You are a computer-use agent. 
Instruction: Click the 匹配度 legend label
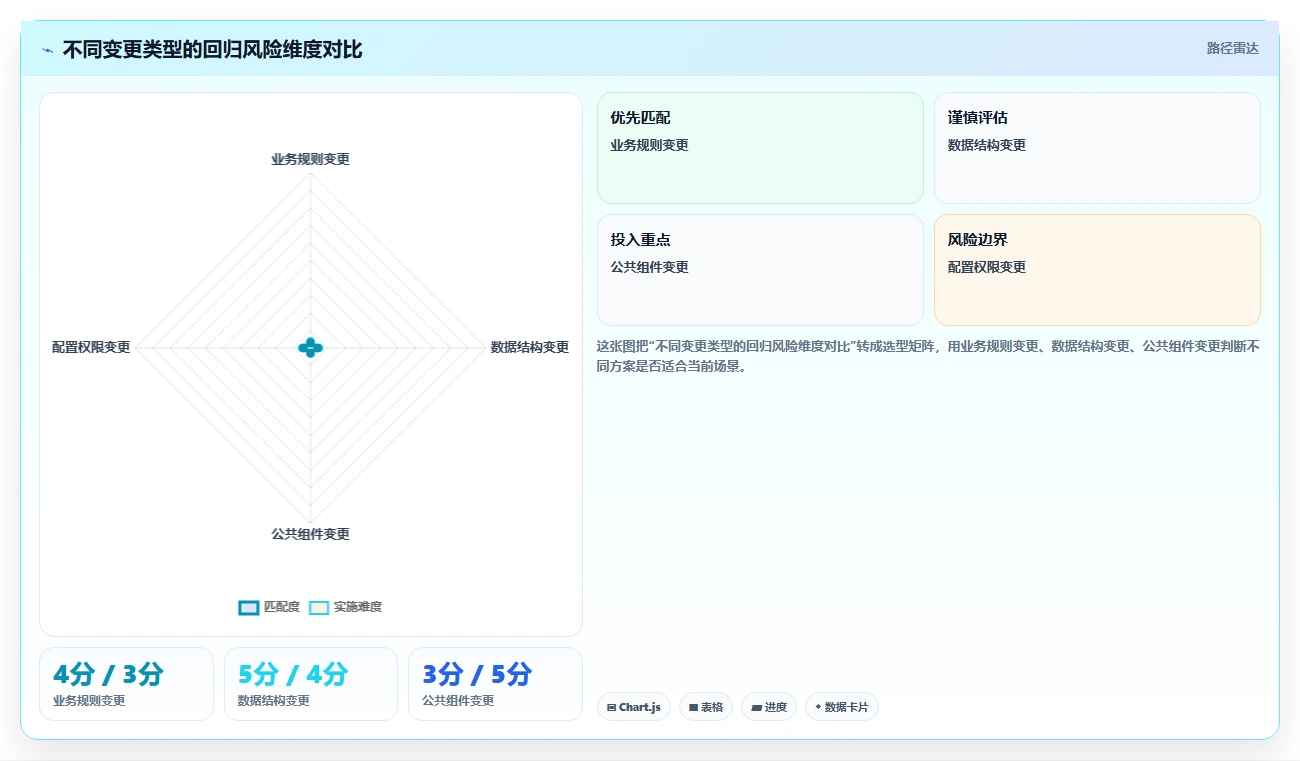click(x=282, y=607)
